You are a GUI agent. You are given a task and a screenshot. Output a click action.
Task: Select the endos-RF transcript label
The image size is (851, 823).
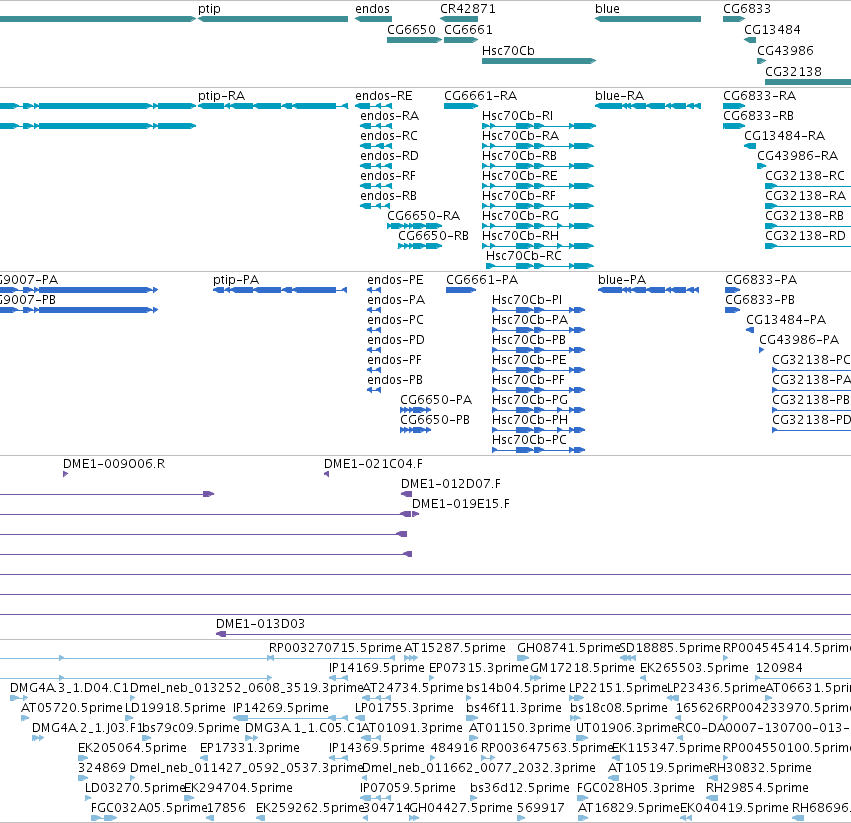tap(388, 176)
